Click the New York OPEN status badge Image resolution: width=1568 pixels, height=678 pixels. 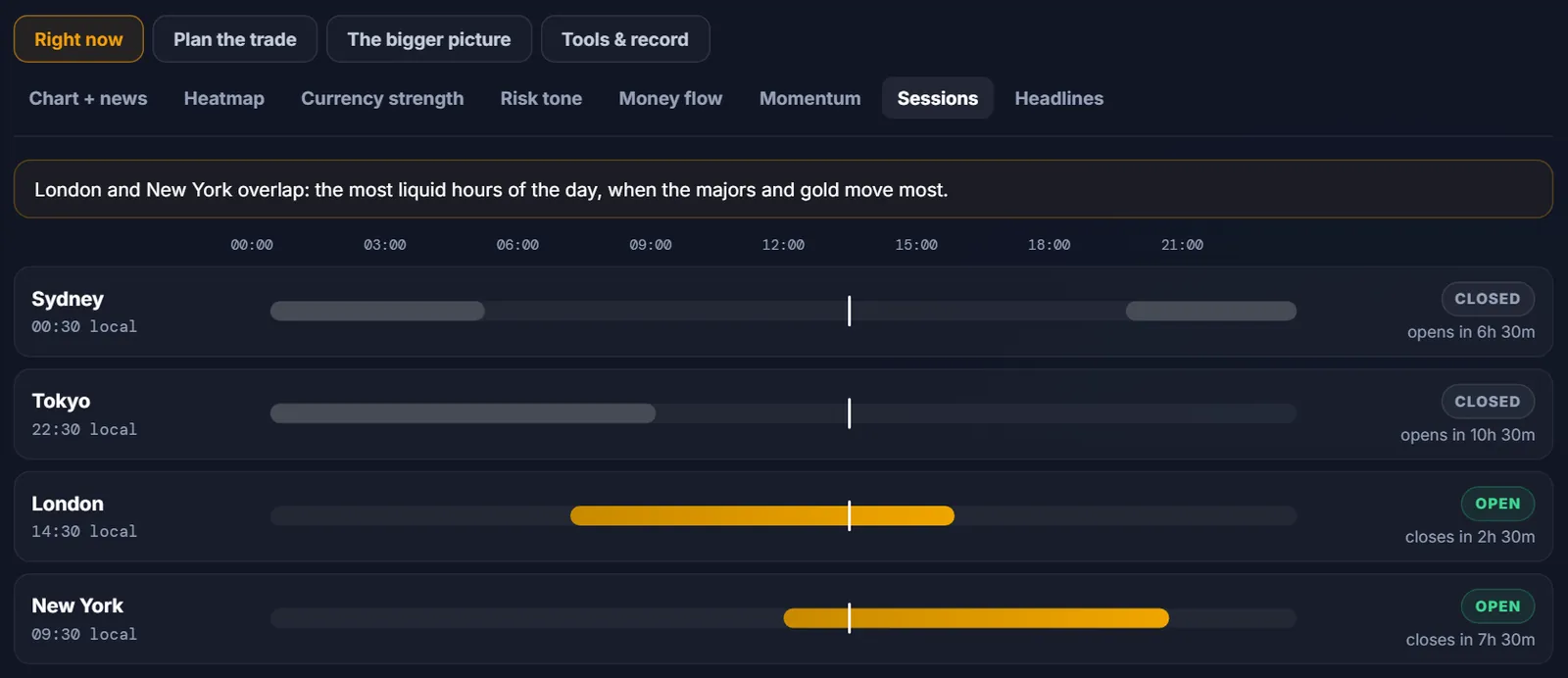(x=1497, y=606)
